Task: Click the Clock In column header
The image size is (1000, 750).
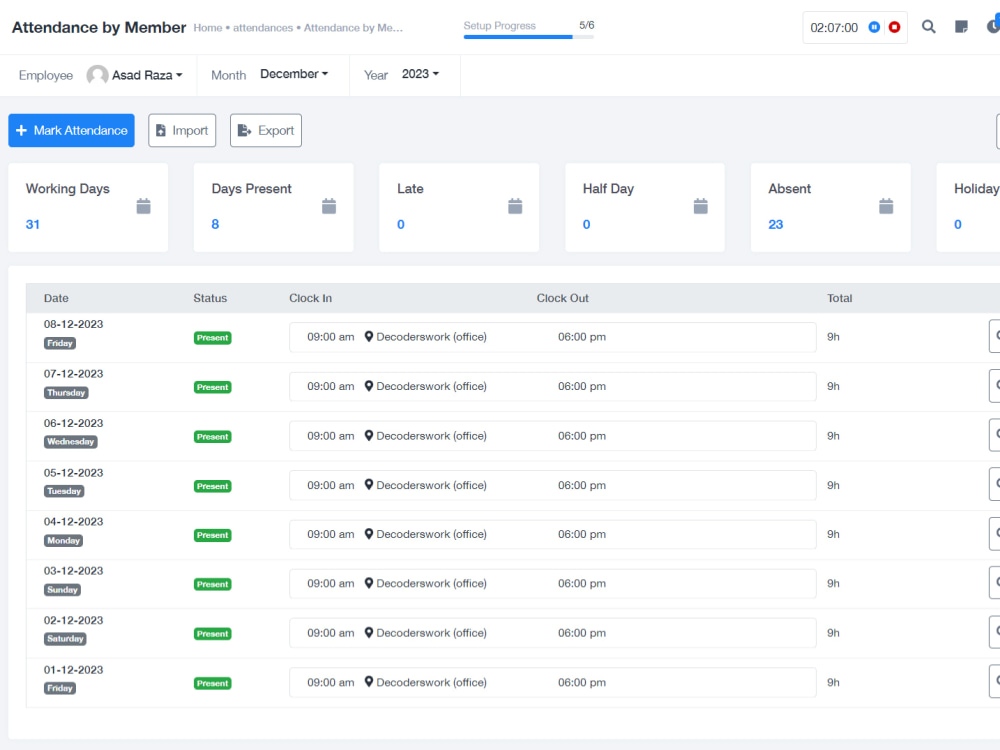Action: tap(311, 298)
